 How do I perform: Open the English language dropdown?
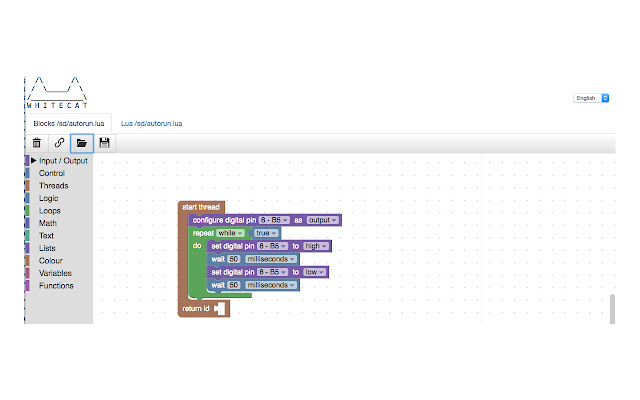pyautogui.click(x=591, y=98)
